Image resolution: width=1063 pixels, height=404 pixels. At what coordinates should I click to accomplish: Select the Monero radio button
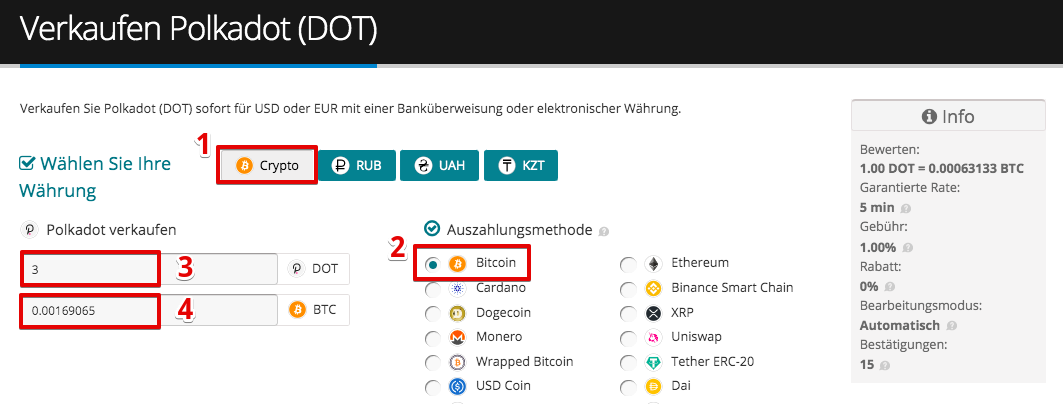click(433, 338)
